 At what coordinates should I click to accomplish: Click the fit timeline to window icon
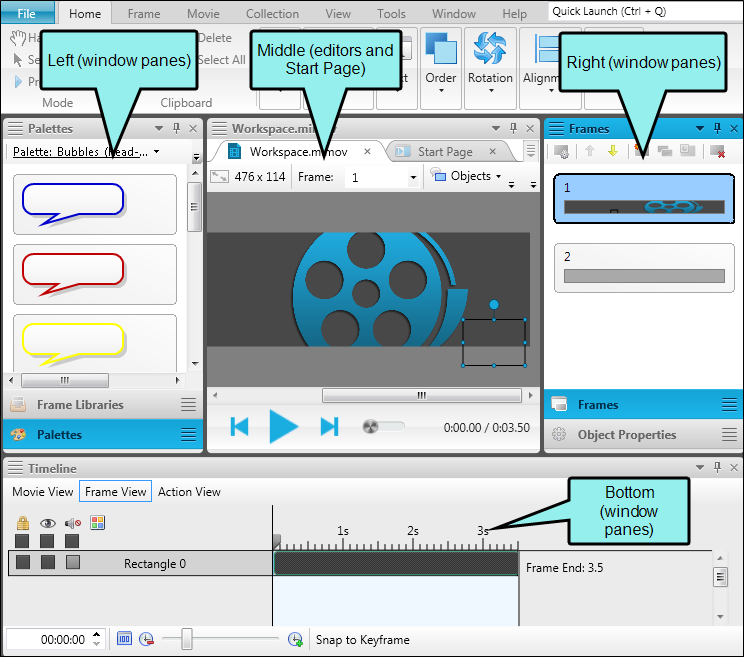[124, 638]
